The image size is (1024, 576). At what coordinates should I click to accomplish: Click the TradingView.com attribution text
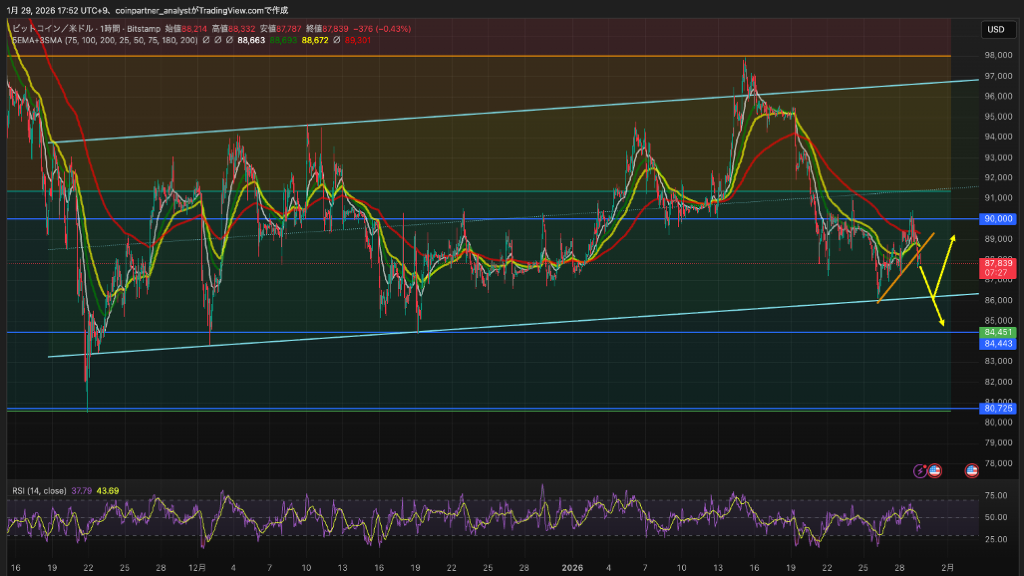pos(232,10)
